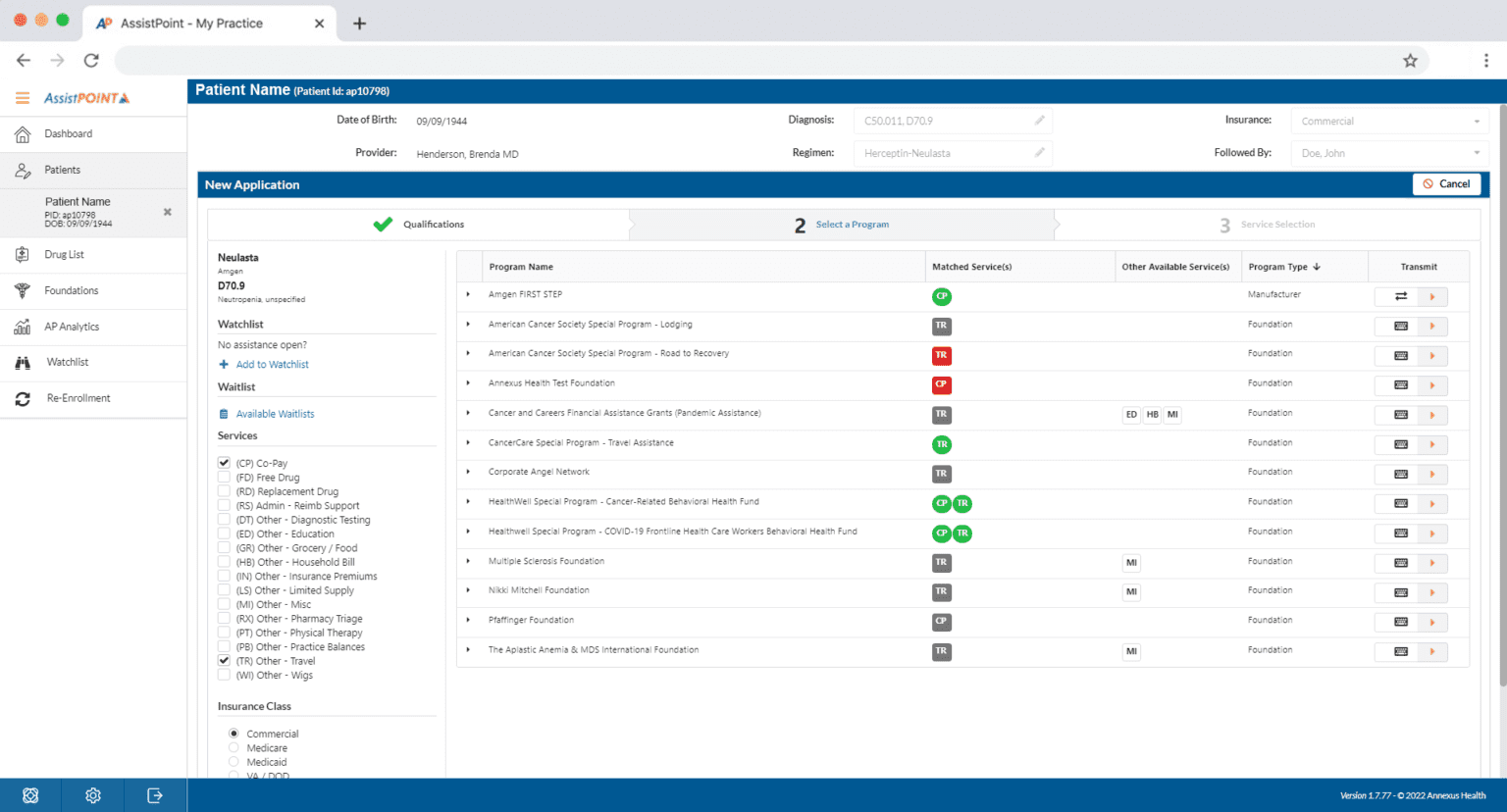
Task: Click the transmit swap icon for Amgen FIRST STEP
Action: (x=1400, y=295)
